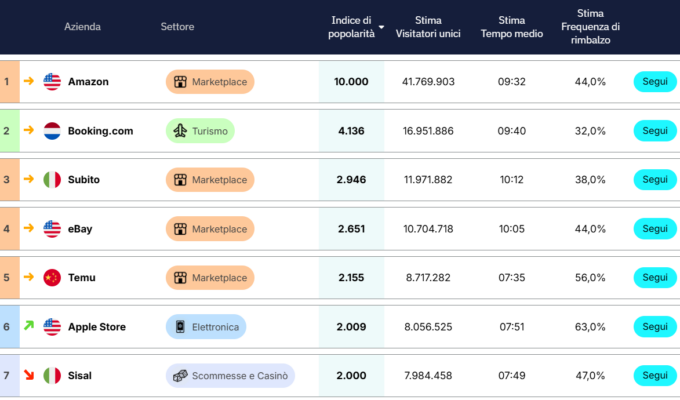The image size is (680, 400).
Task: Click the orange trend arrow in Amazon row
Action: [x=29, y=81]
